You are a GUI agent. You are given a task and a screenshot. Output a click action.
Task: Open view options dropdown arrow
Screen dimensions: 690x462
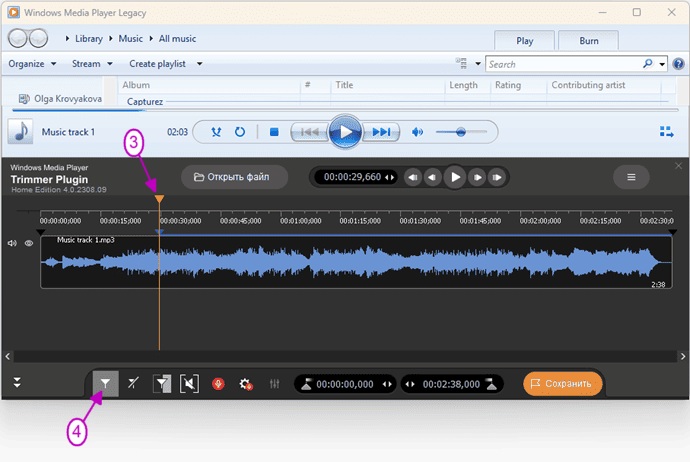click(x=478, y=64)
